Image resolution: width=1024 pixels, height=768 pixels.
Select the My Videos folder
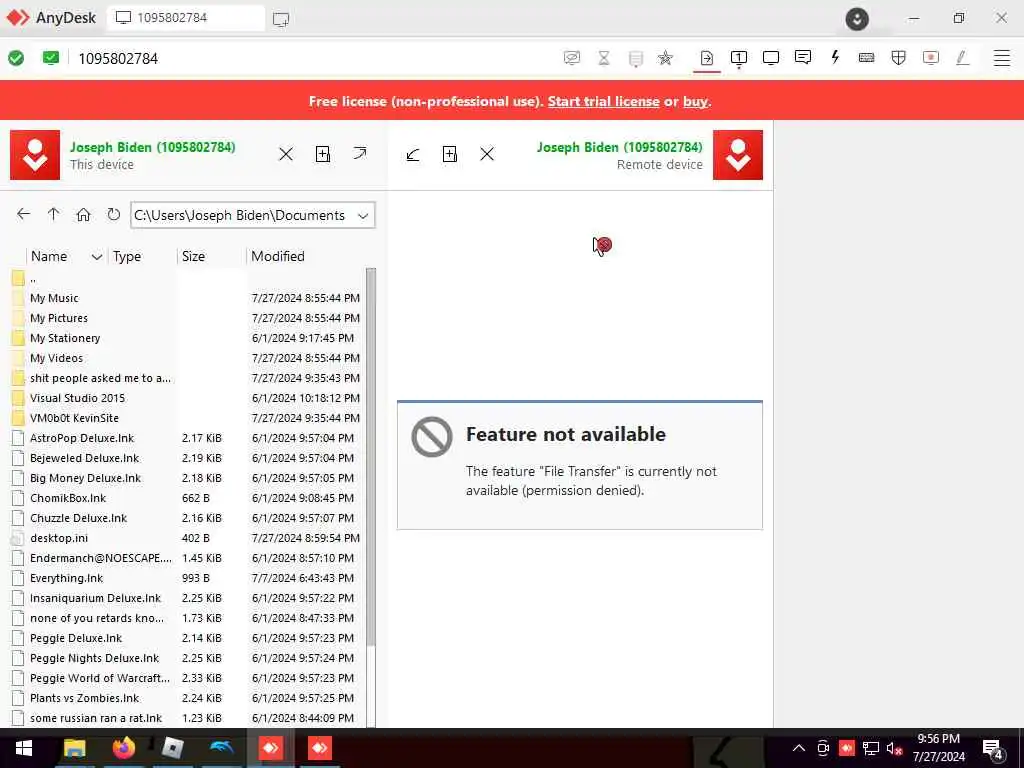tap(187, 358)
